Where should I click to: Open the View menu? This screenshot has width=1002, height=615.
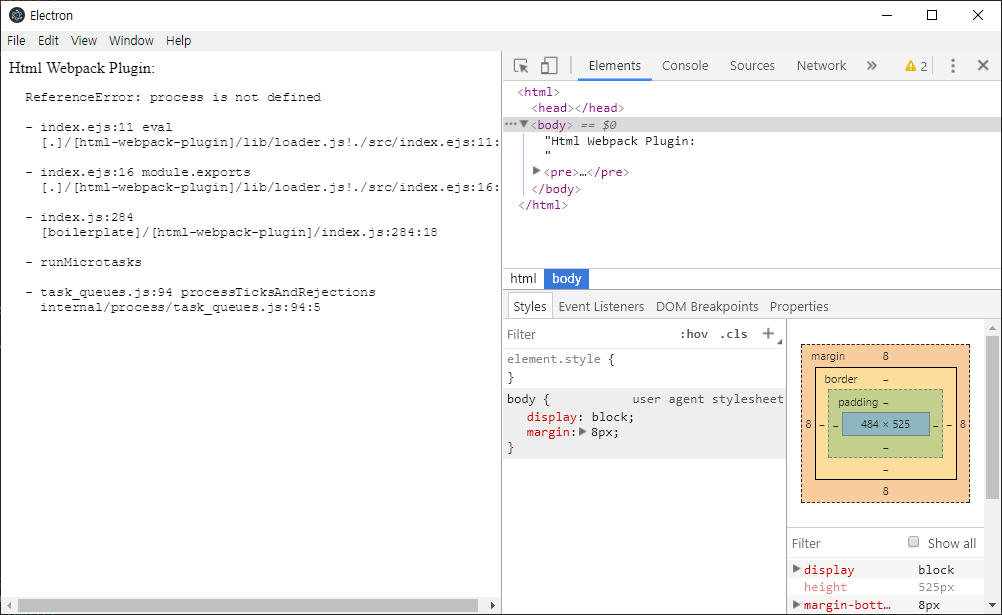84,40
